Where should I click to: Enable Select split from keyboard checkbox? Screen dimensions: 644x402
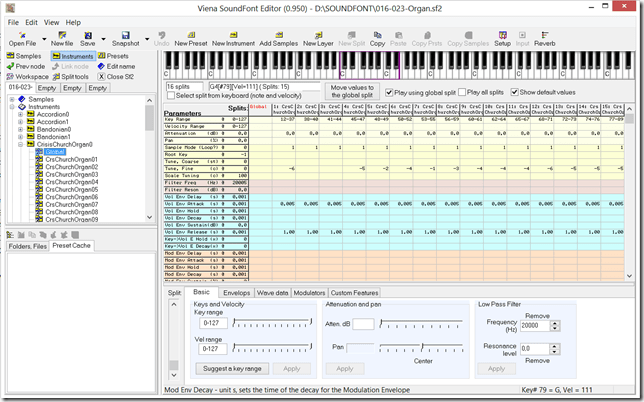[172, 95]
